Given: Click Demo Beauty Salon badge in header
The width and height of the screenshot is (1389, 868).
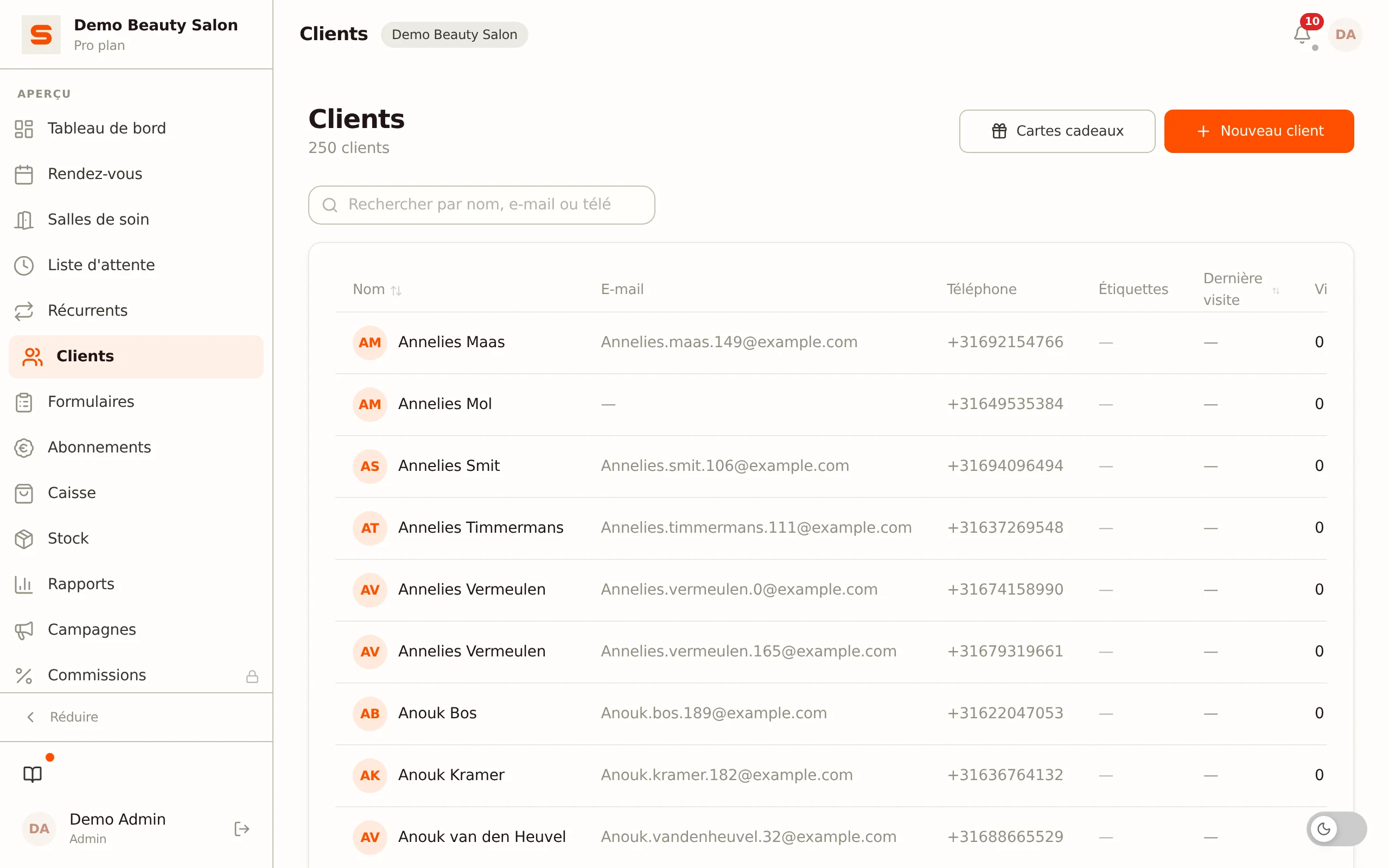Looking at the screenshot, I should [454, 34].
